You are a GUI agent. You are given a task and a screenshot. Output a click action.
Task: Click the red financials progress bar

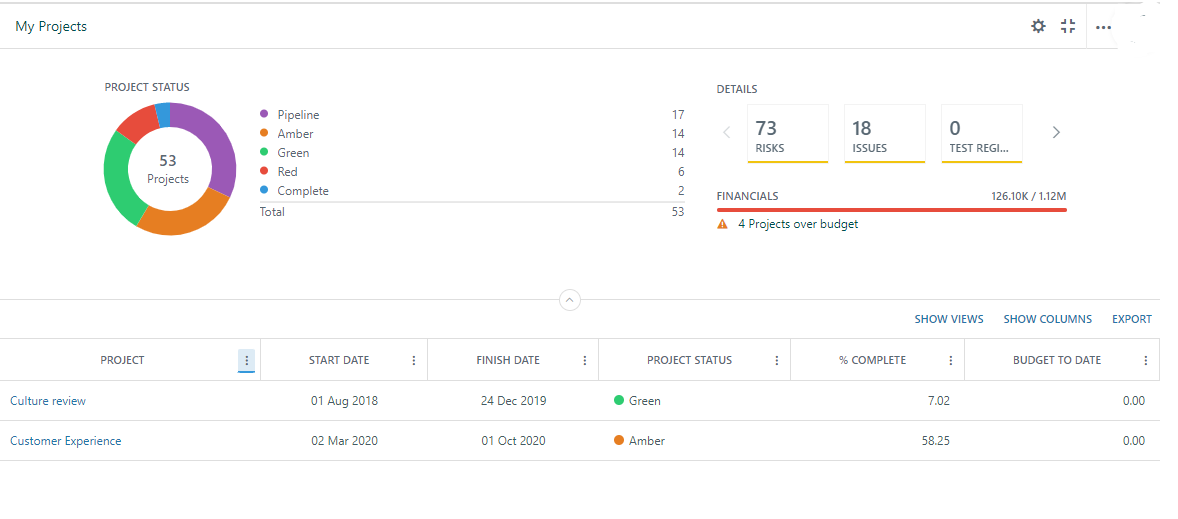(x=892, y=210)
